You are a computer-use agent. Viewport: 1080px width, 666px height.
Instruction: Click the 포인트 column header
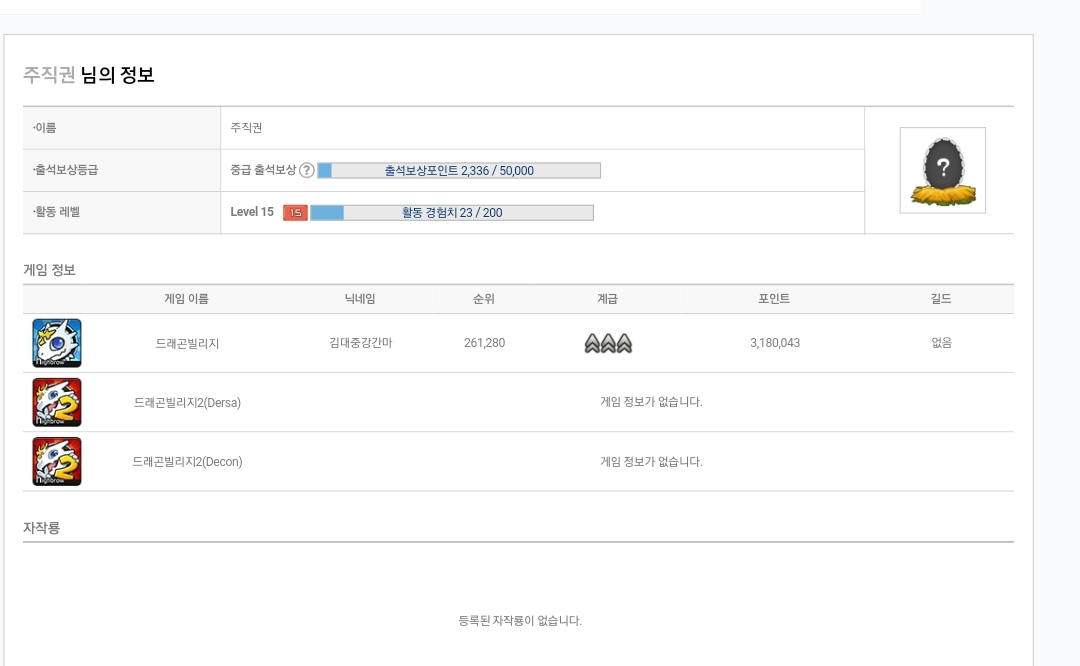click(x=774, y=299)
